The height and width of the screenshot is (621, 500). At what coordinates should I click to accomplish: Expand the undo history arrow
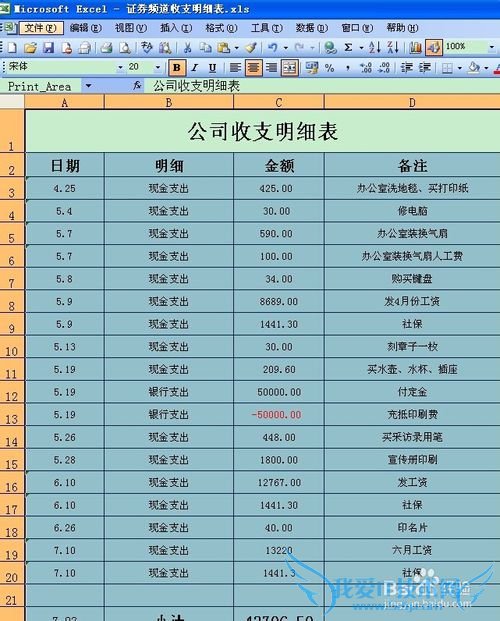coord(286,48)
